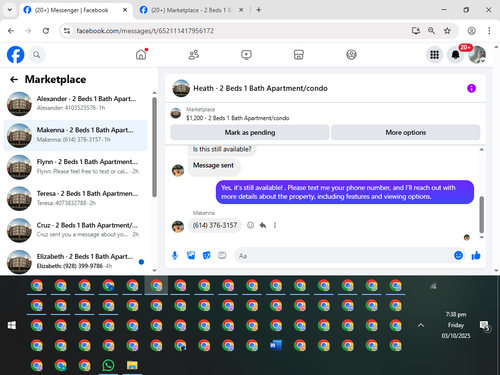The height and width of the screenshot is (375, 500).
Task: Record a voice clip with microphone icon
Action: pos(175,256)
